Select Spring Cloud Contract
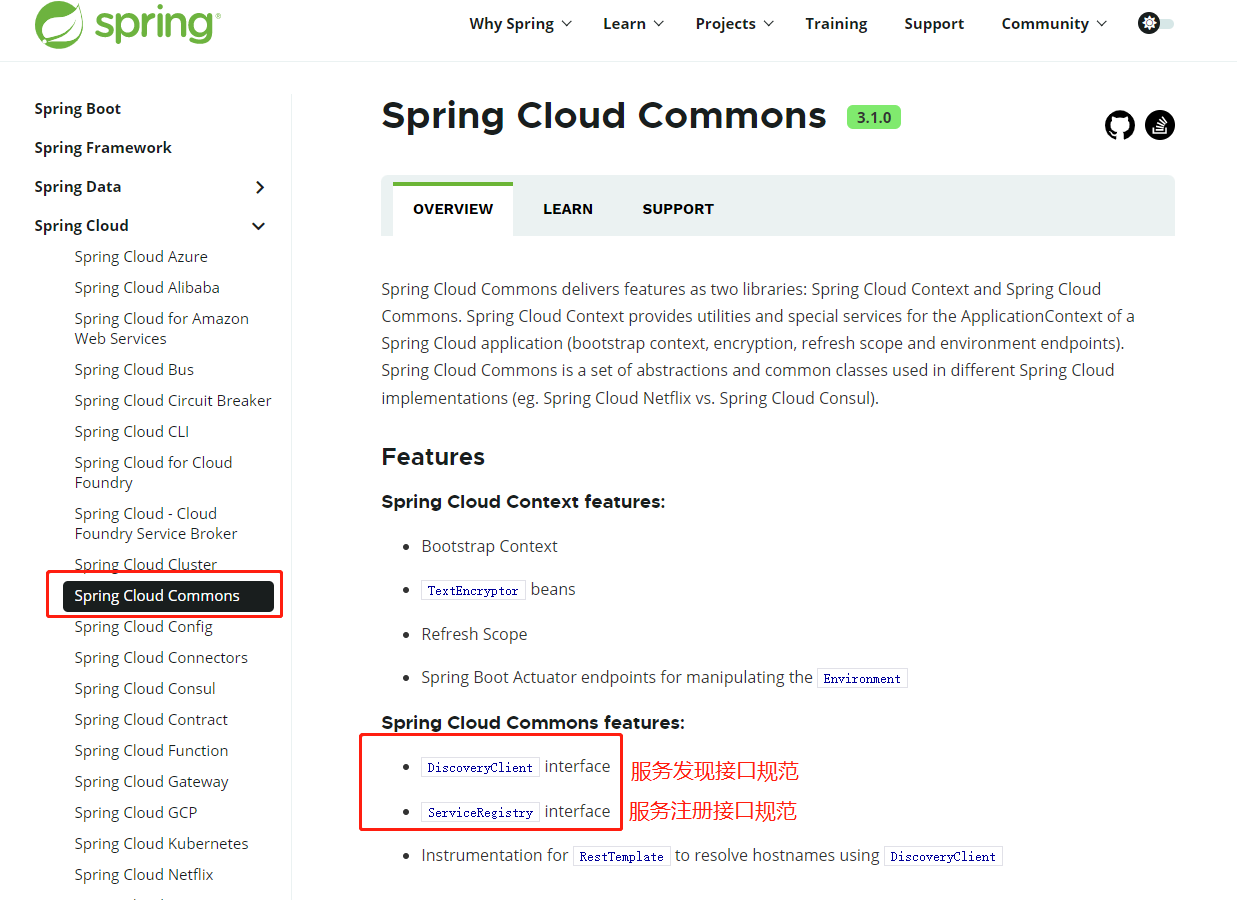1237x900 pixels. point(151,720)
